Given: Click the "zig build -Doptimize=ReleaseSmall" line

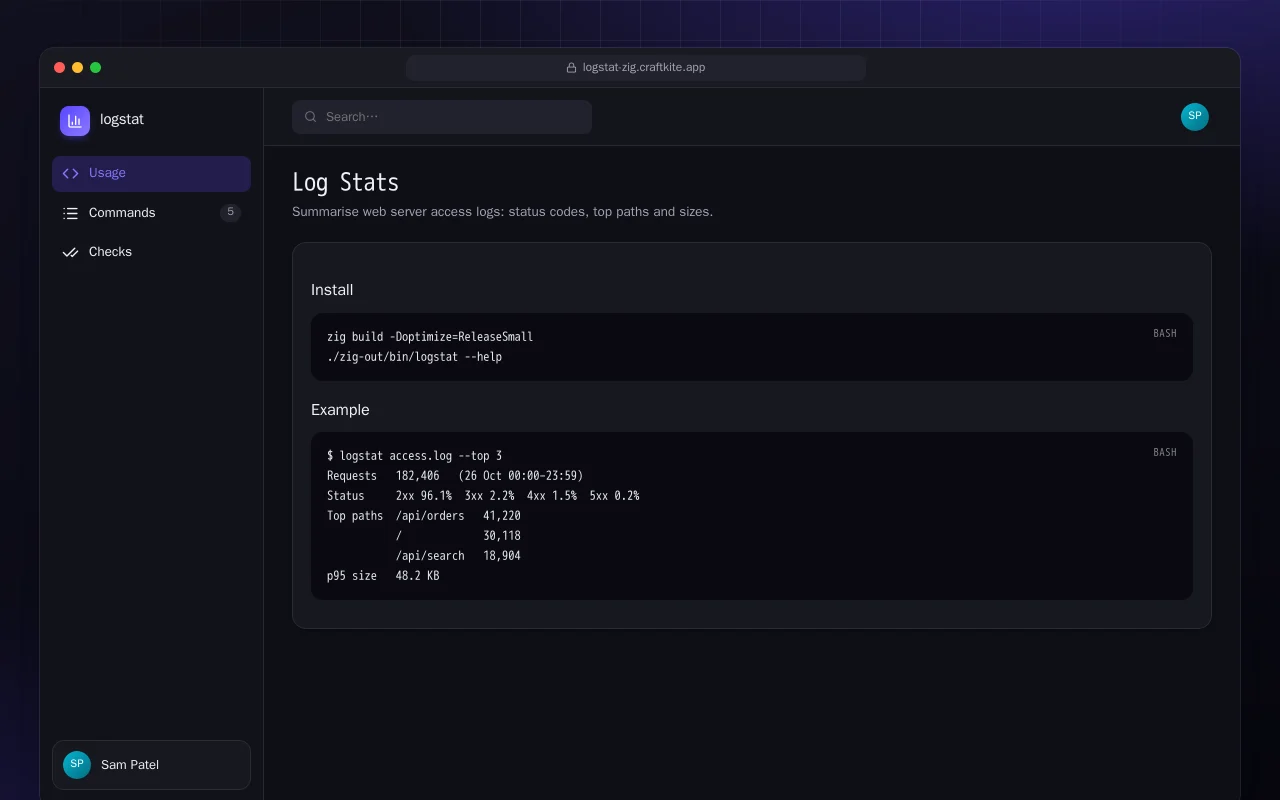Looking at the screenshot, I should click(430, 337).
